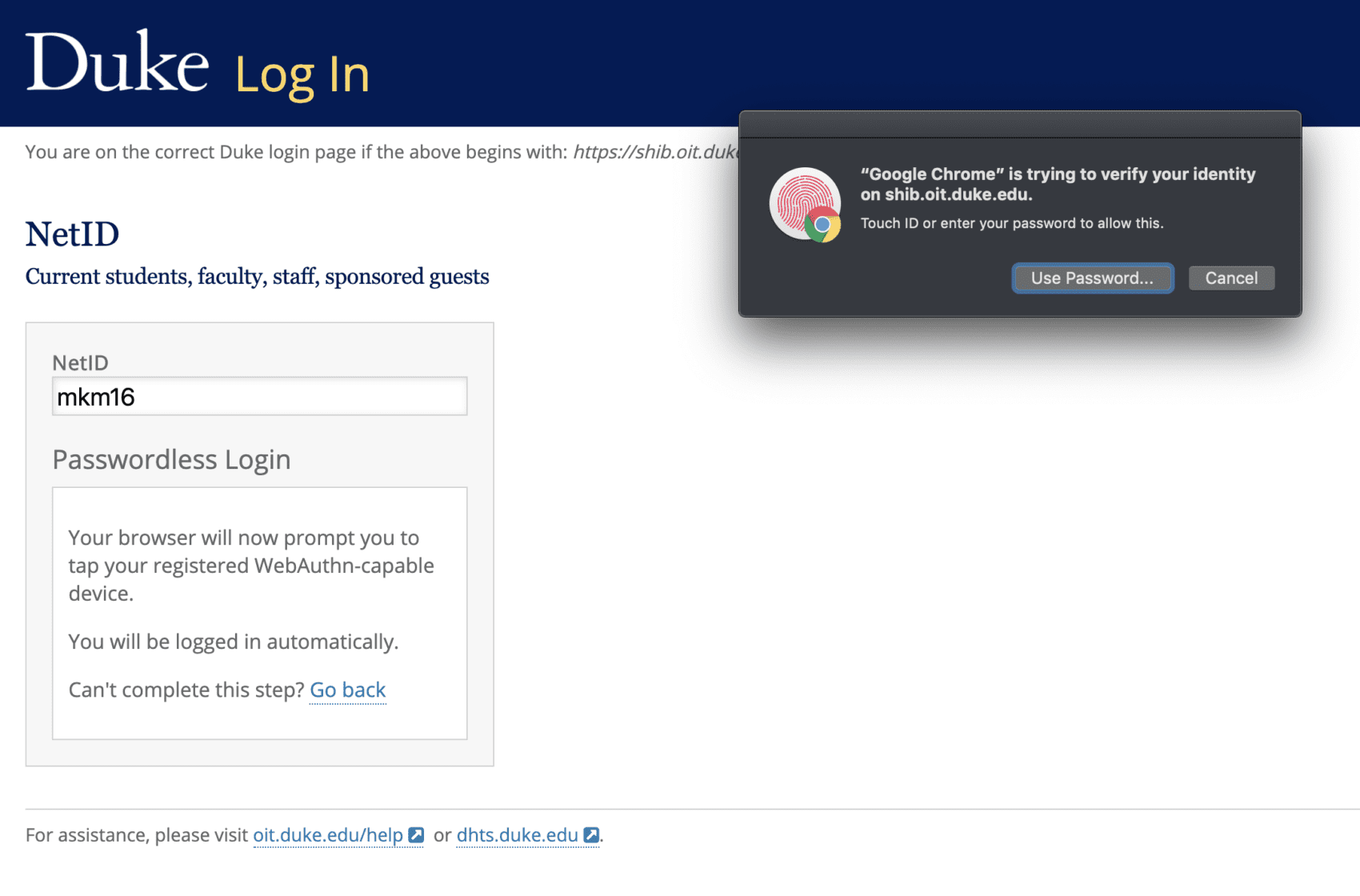Click the "Use Password..." button
This screenshot has height=896, width=1360.
click(1092, 278)
